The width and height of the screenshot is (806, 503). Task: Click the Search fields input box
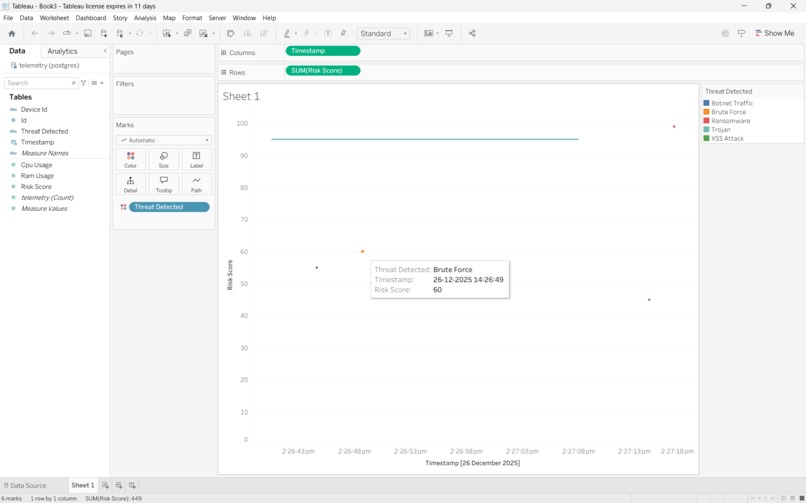41,83
